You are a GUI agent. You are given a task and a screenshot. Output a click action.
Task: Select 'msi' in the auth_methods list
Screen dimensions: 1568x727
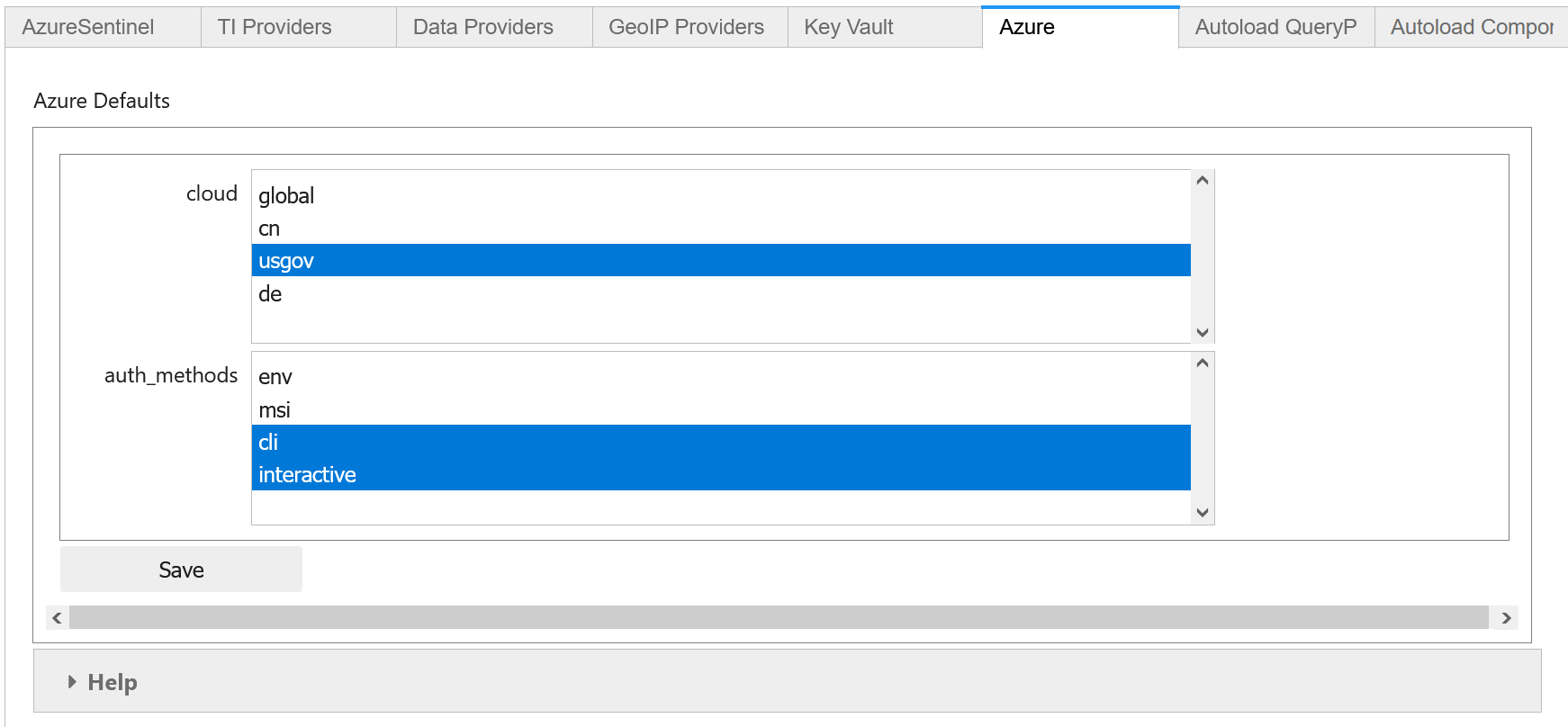(721, 409)
